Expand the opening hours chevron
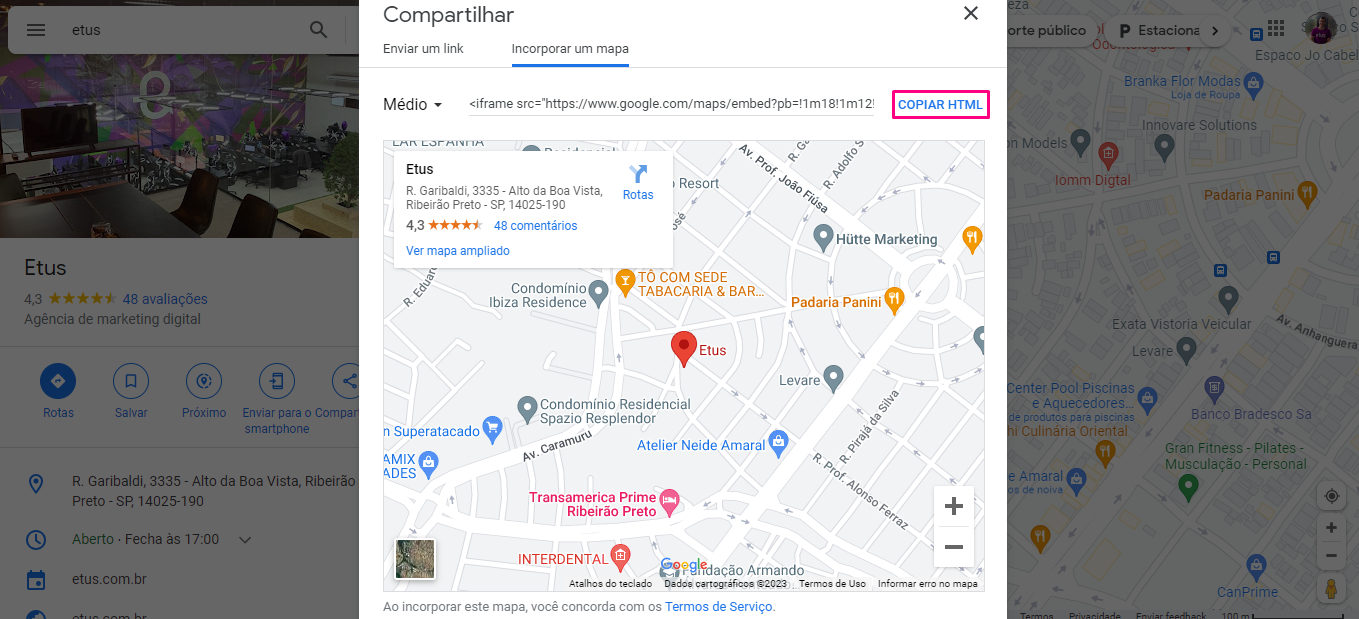Screen dimensions: 1359x619 (245, 540)
